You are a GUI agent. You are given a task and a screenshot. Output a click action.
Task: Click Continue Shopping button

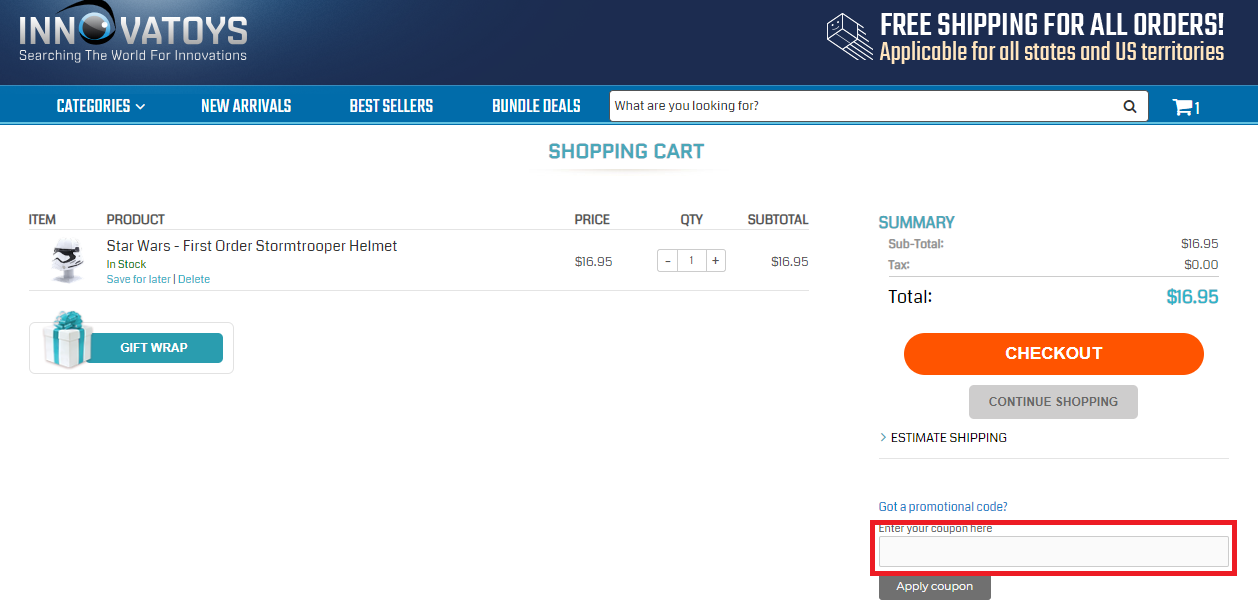(1053, 402)
